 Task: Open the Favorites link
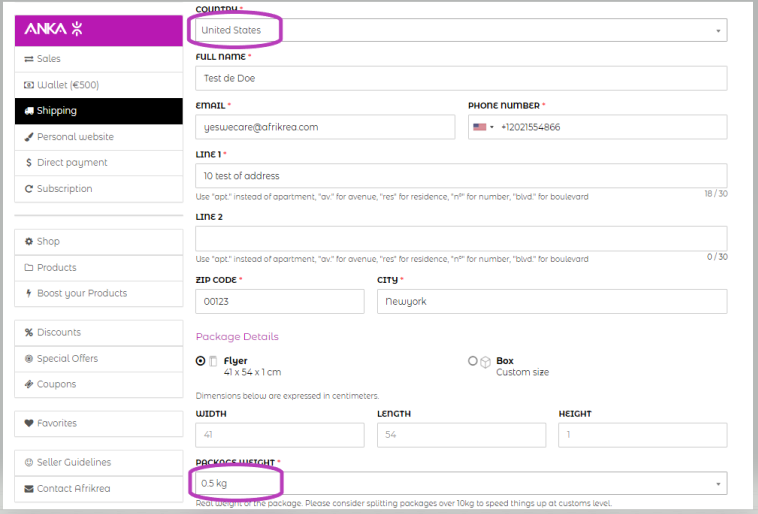pyautogui.click(x=99, y=423)
